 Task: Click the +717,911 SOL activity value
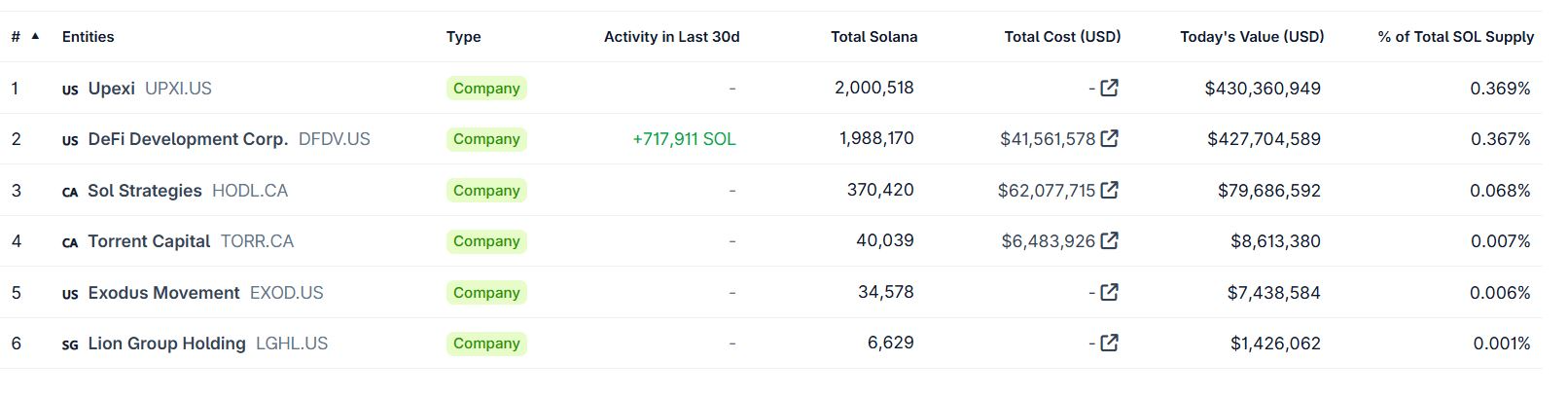coord(684,139)
